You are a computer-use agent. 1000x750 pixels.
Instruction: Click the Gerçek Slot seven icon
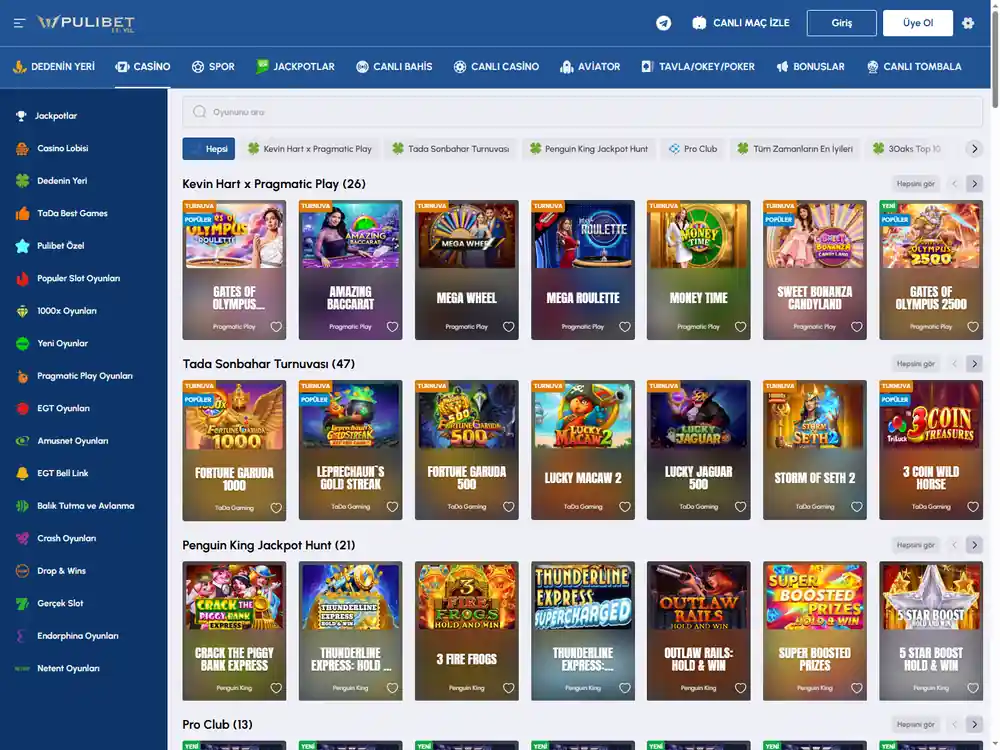[x=22, y=603]
